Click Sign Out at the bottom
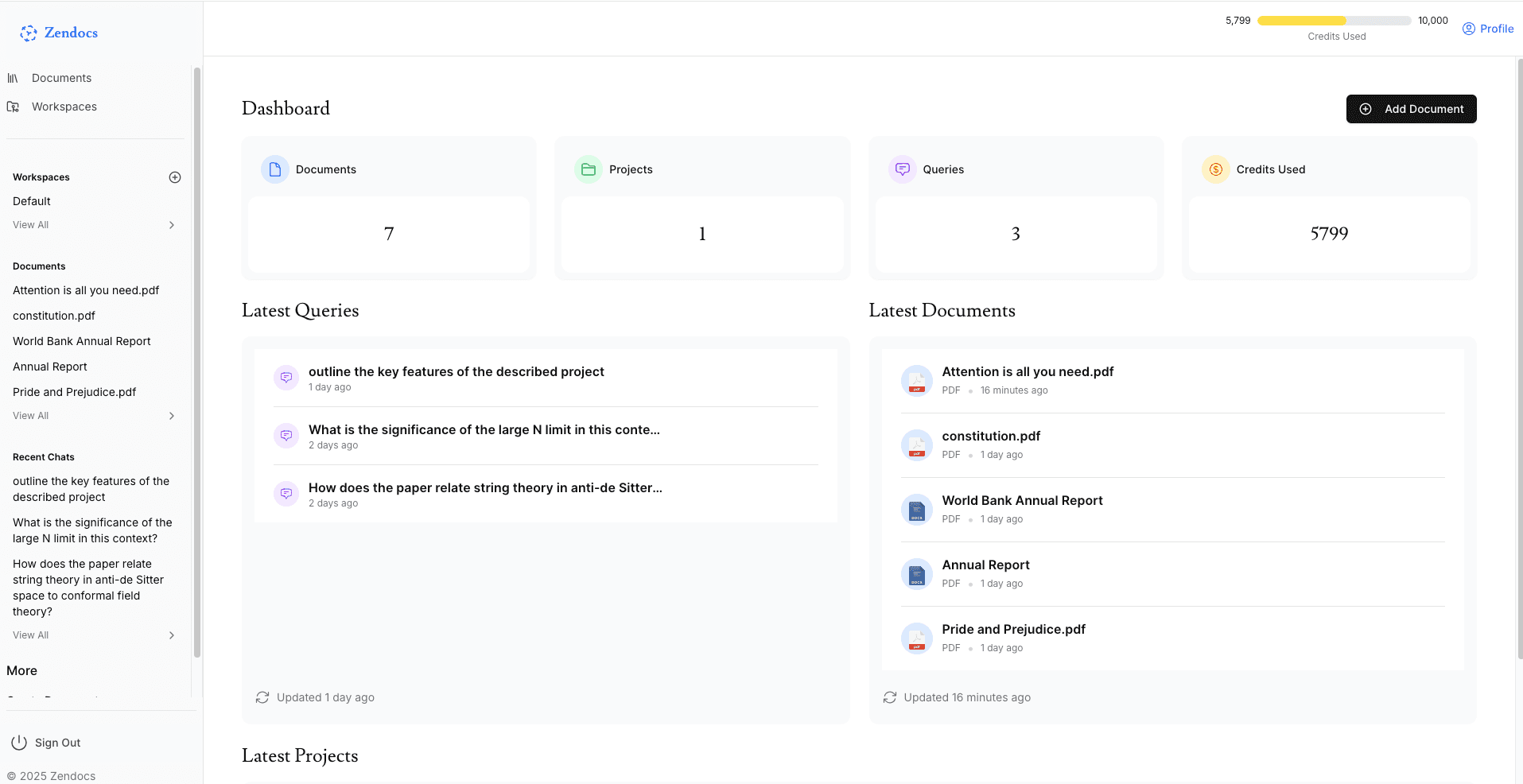 57,742
